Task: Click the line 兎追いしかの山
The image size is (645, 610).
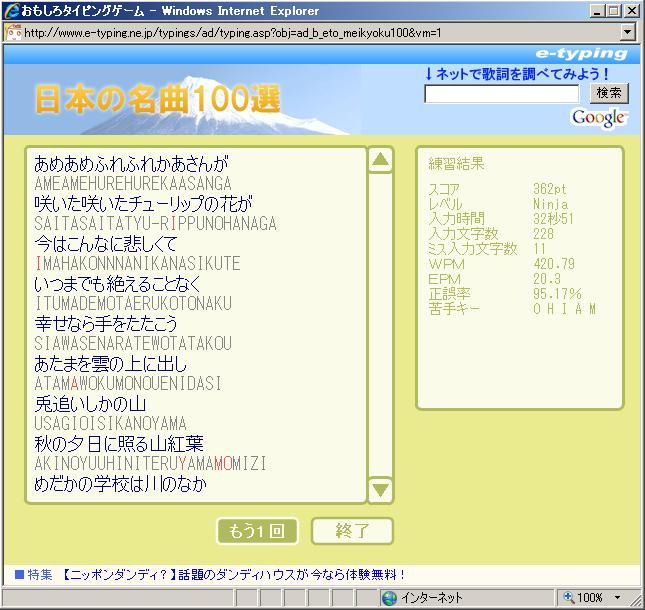Action: [x=90, y=404]
